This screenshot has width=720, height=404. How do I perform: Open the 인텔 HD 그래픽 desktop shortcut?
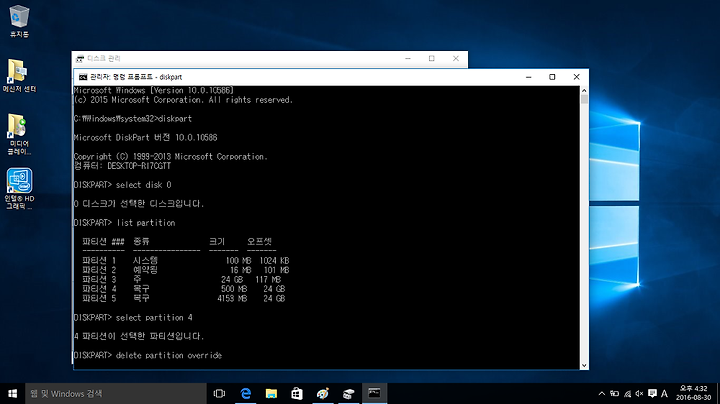point(19,189)
